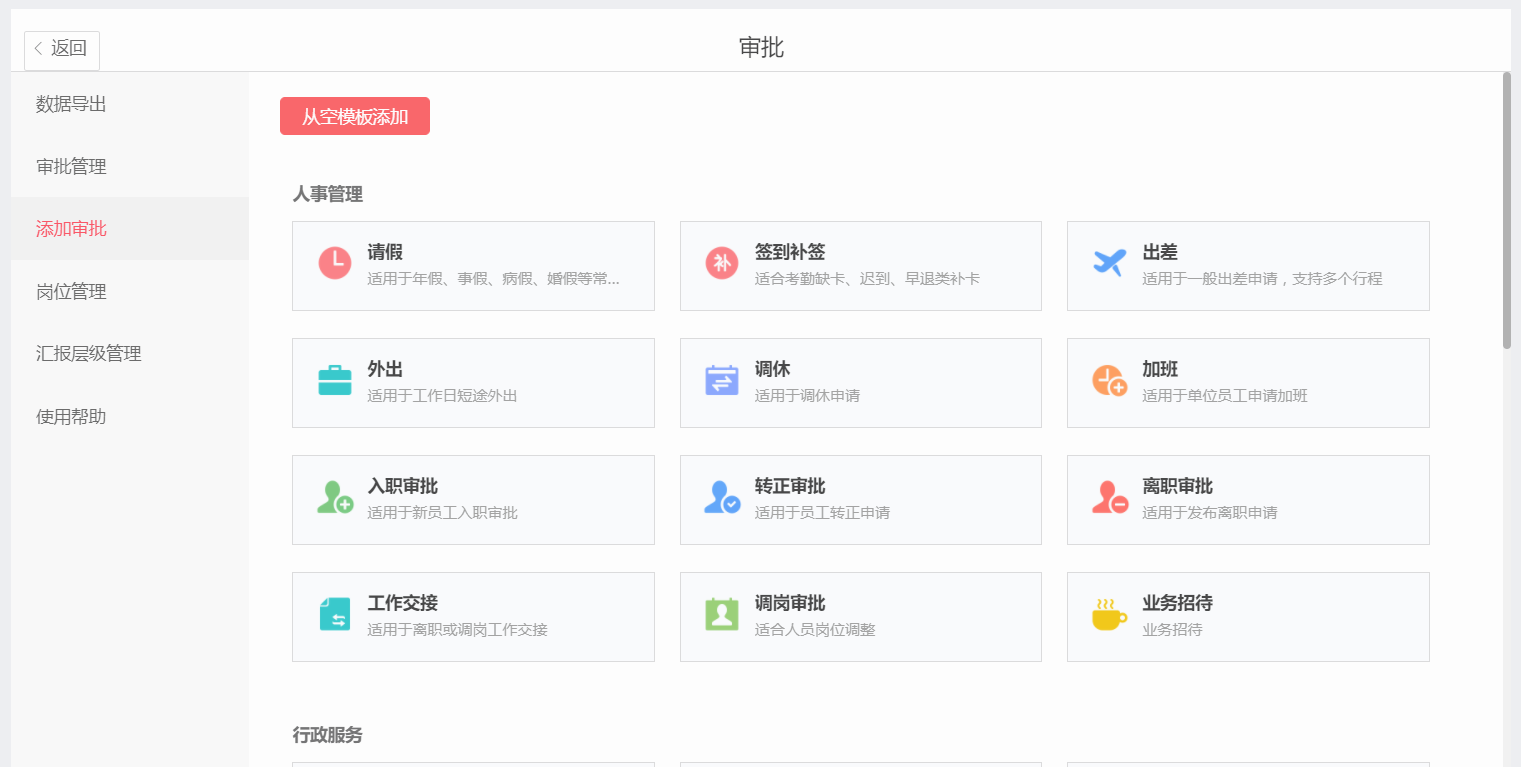The image size is (1521, 767).
Task: Click the 请假 template title
Action: [x=385, y=252]
